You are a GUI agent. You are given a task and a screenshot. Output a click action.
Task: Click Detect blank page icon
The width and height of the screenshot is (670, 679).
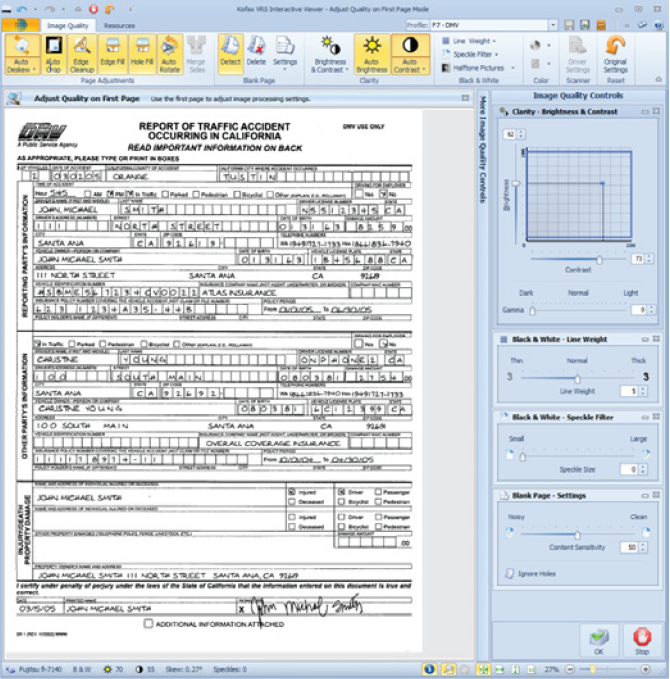click(230, 54)
